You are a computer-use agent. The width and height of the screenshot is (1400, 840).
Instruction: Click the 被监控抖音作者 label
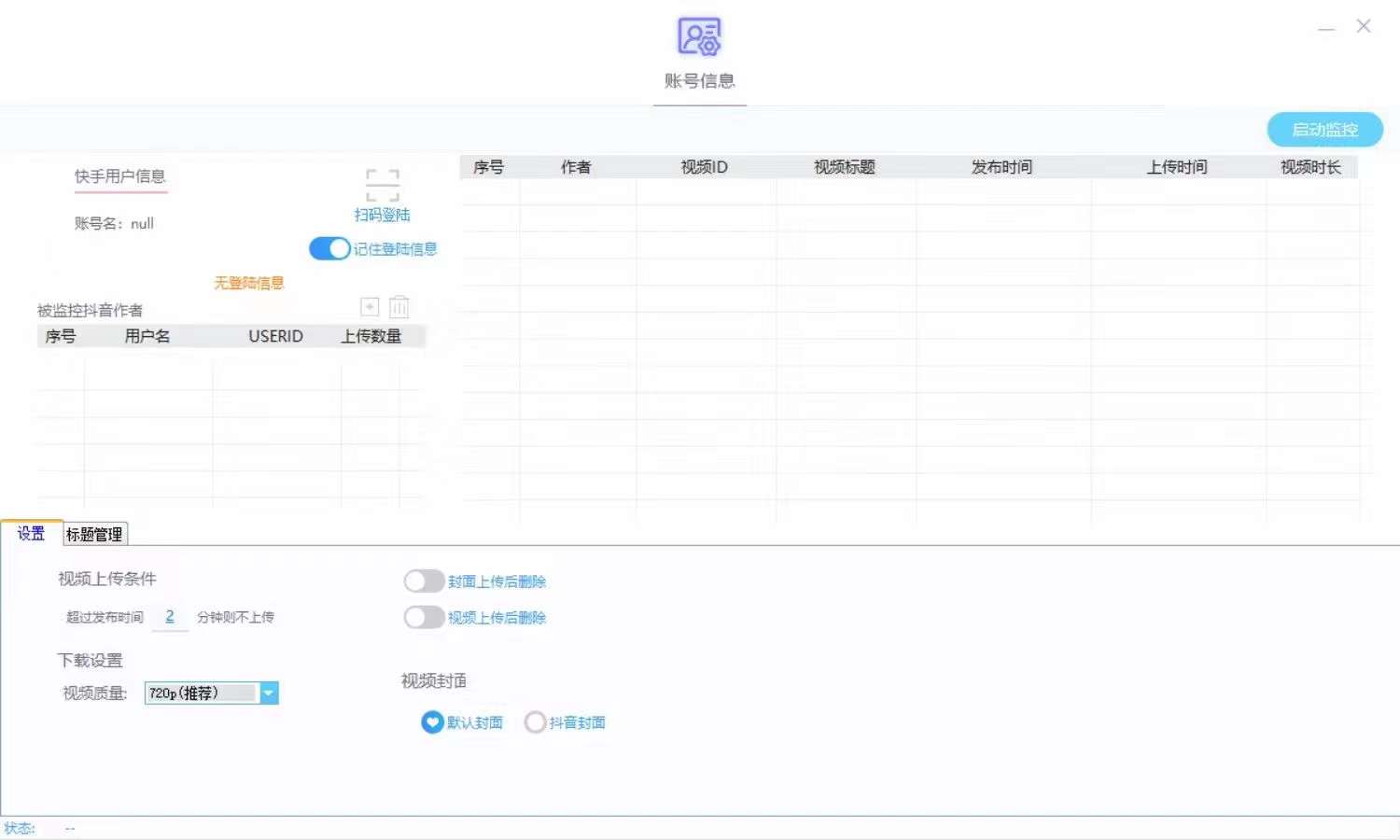[90, 310]
